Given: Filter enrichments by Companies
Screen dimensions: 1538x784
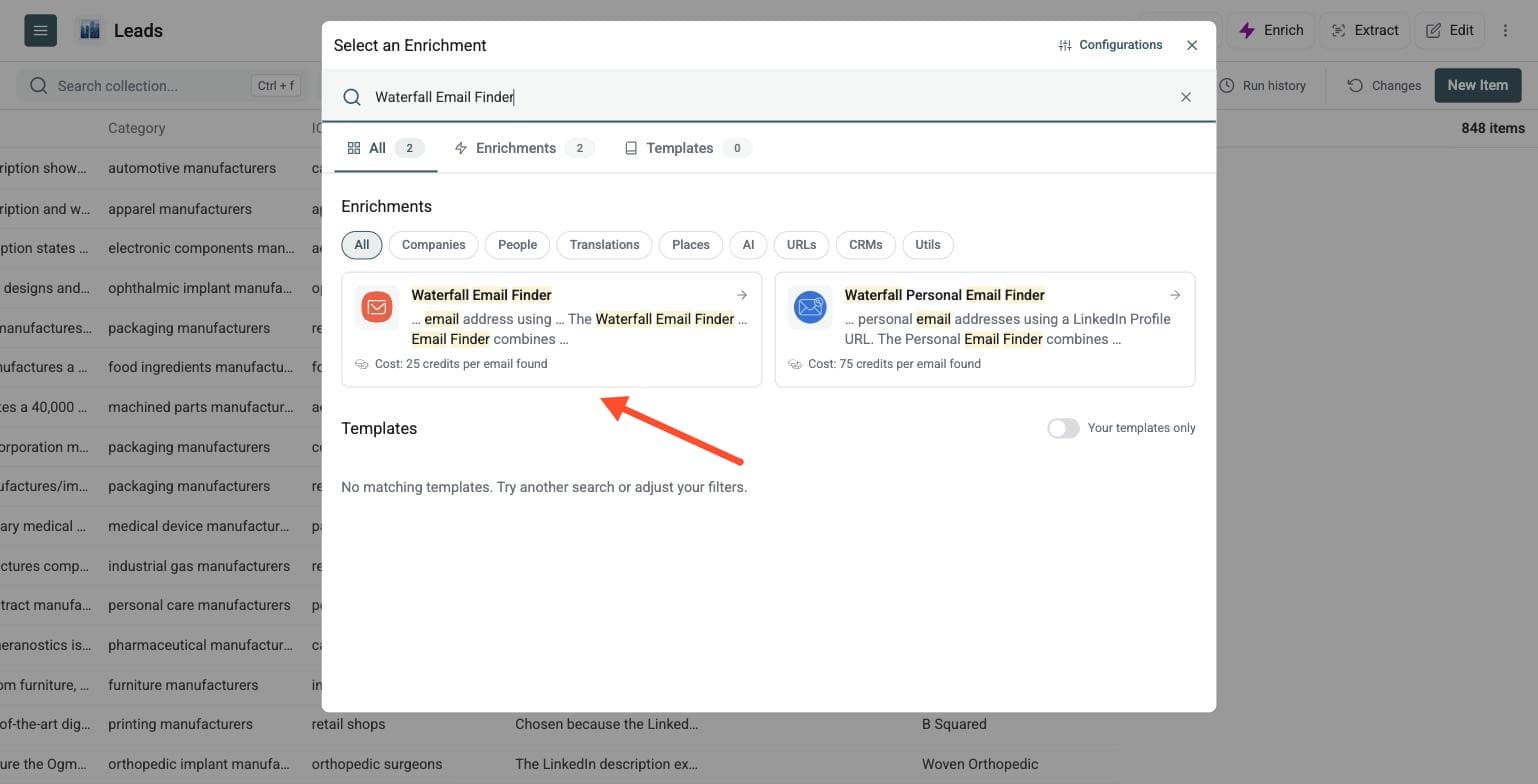Looking at the screenshot, I should click(x=434, y=245).
